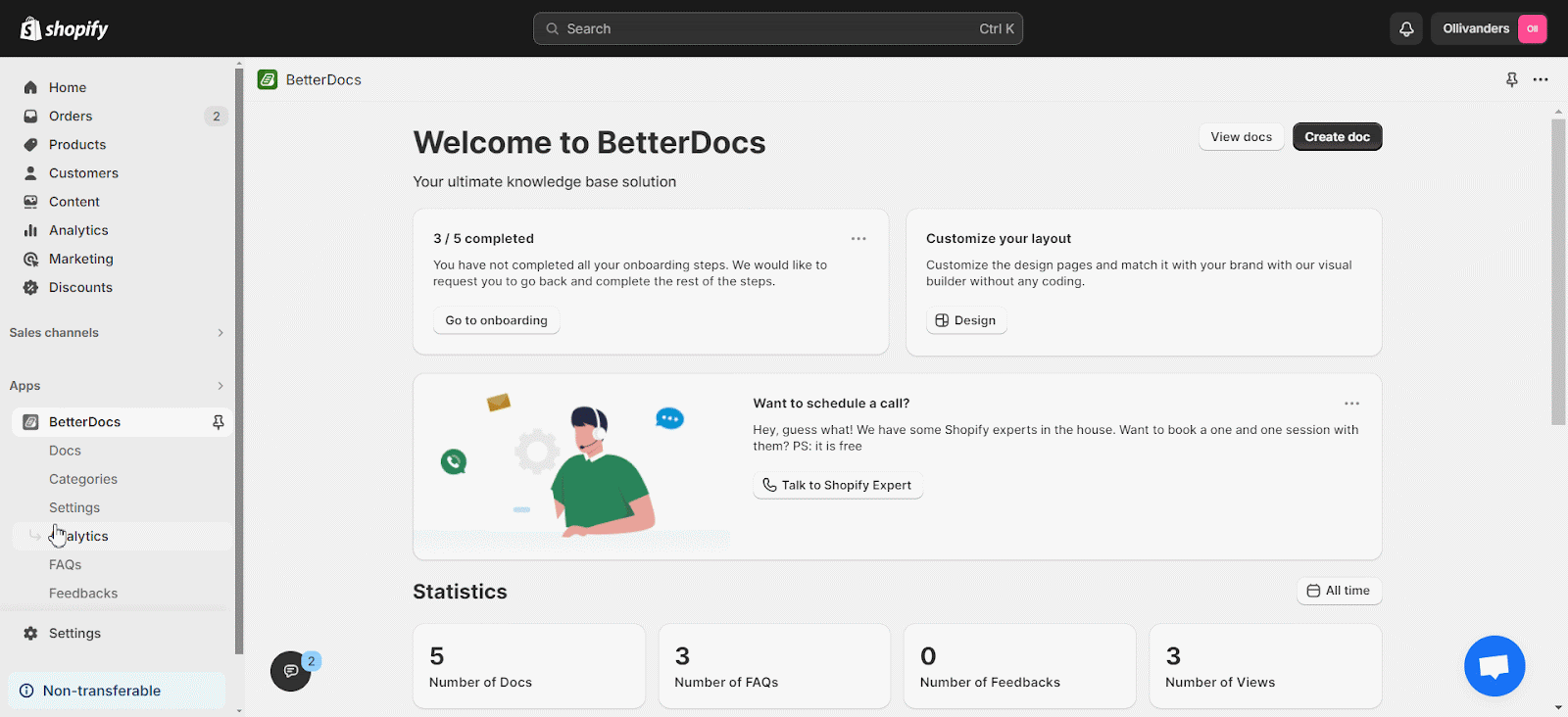Click the '3 / 5 completed' heading

[483, 239]
